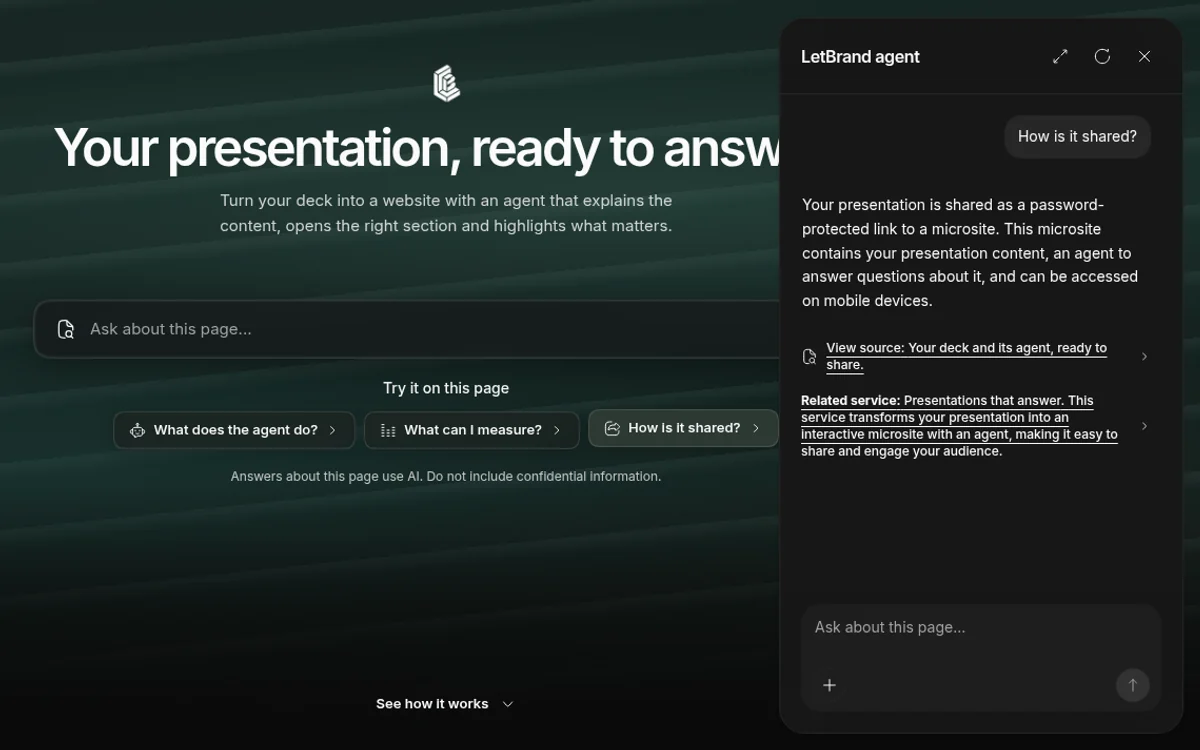Expand the LetBrand agent panel
This screenshot has height=750, width=1200.
tap(1060, 57)
